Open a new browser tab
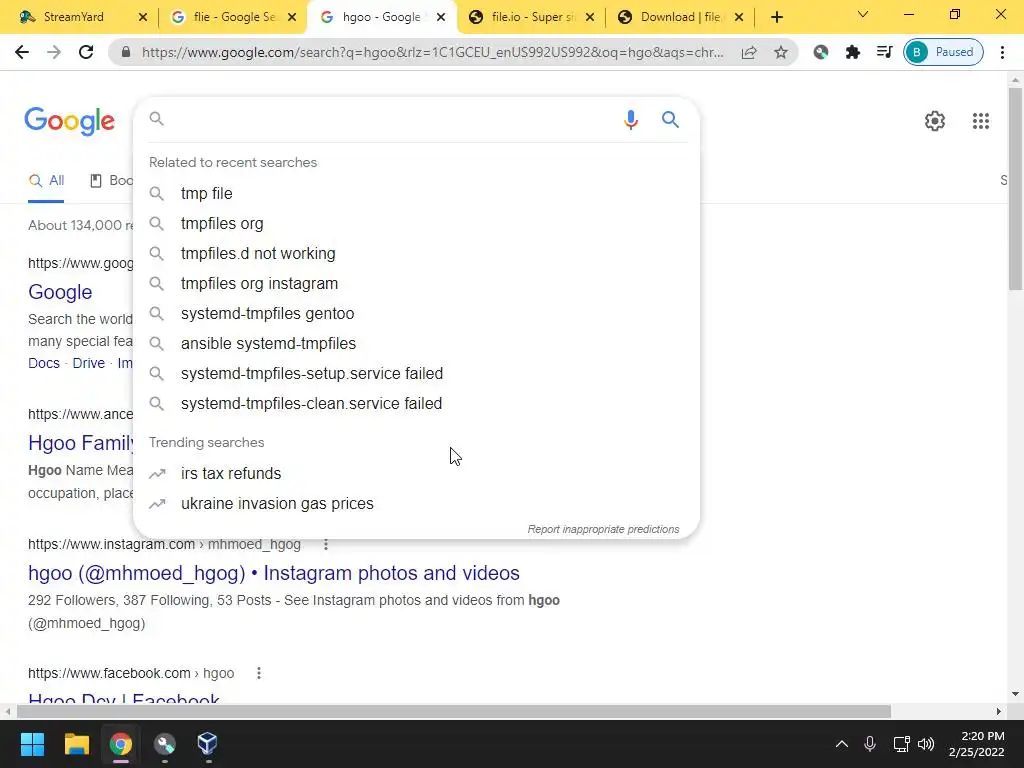This screenshot has height=768, width=1024. click(x=776, y=17)
